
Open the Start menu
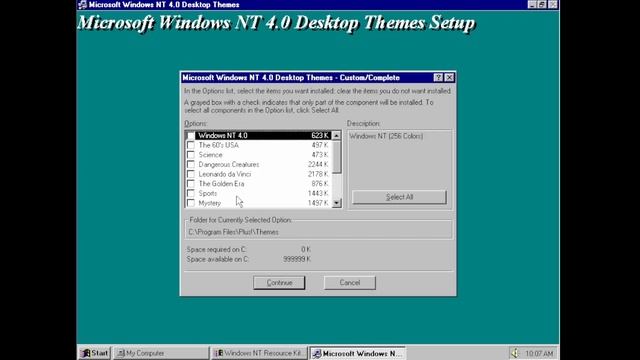tap(94, 353)
